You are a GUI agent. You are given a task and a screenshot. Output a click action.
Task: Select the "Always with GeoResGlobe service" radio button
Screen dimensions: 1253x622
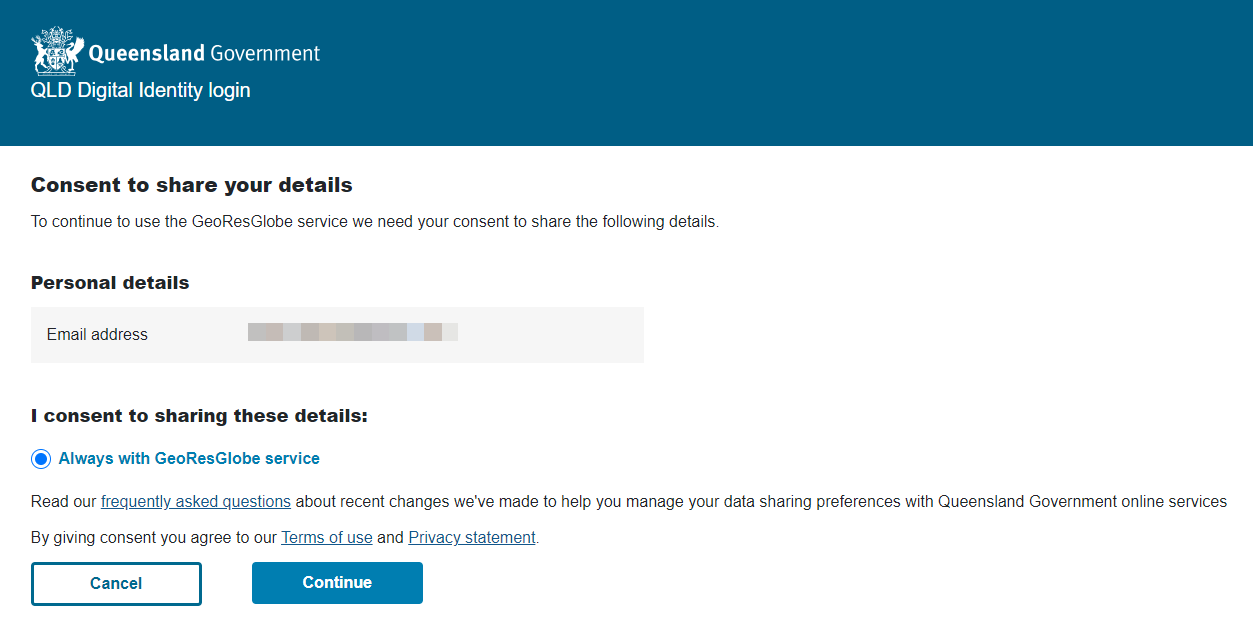41,459
